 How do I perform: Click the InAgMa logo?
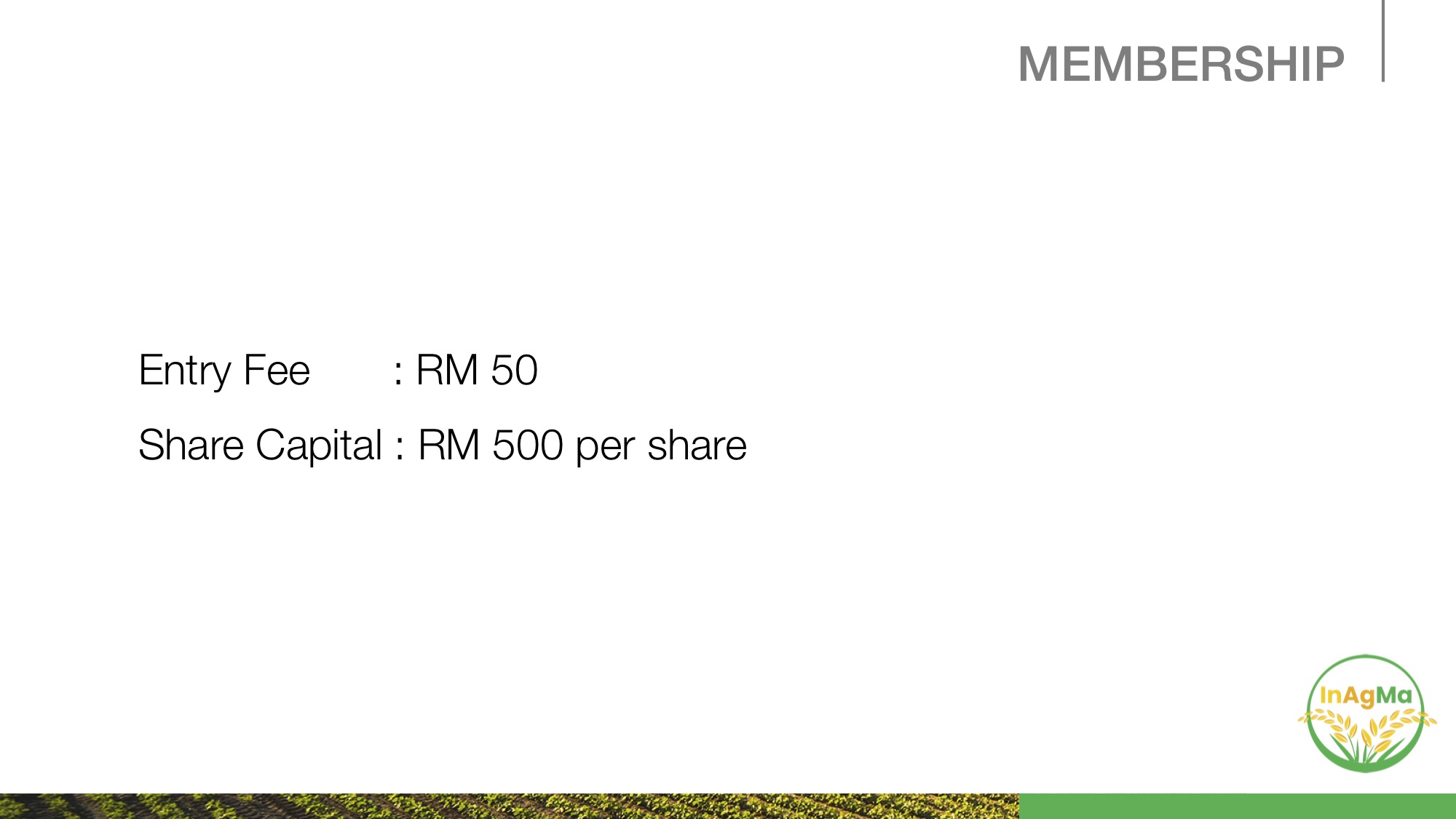(x=1366, y=713)
